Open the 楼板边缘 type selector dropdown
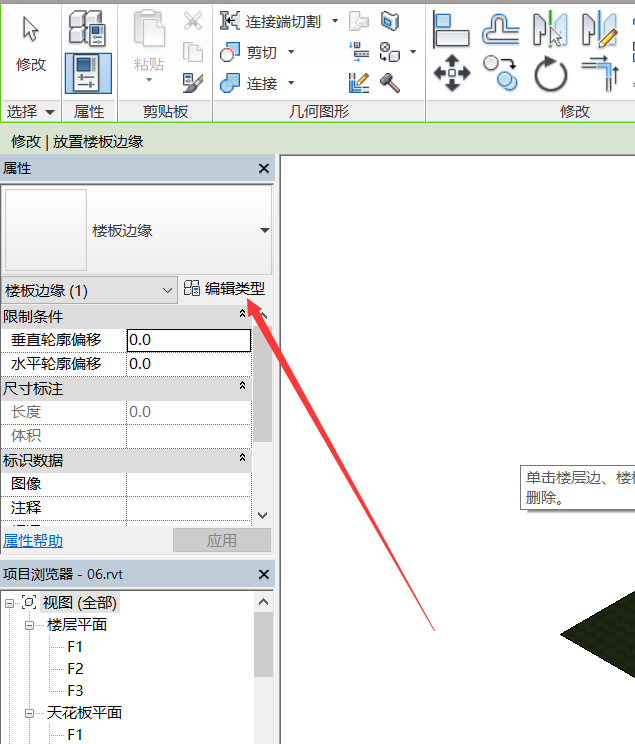This screenshot has height=744, width=635. tap(264, 231)
